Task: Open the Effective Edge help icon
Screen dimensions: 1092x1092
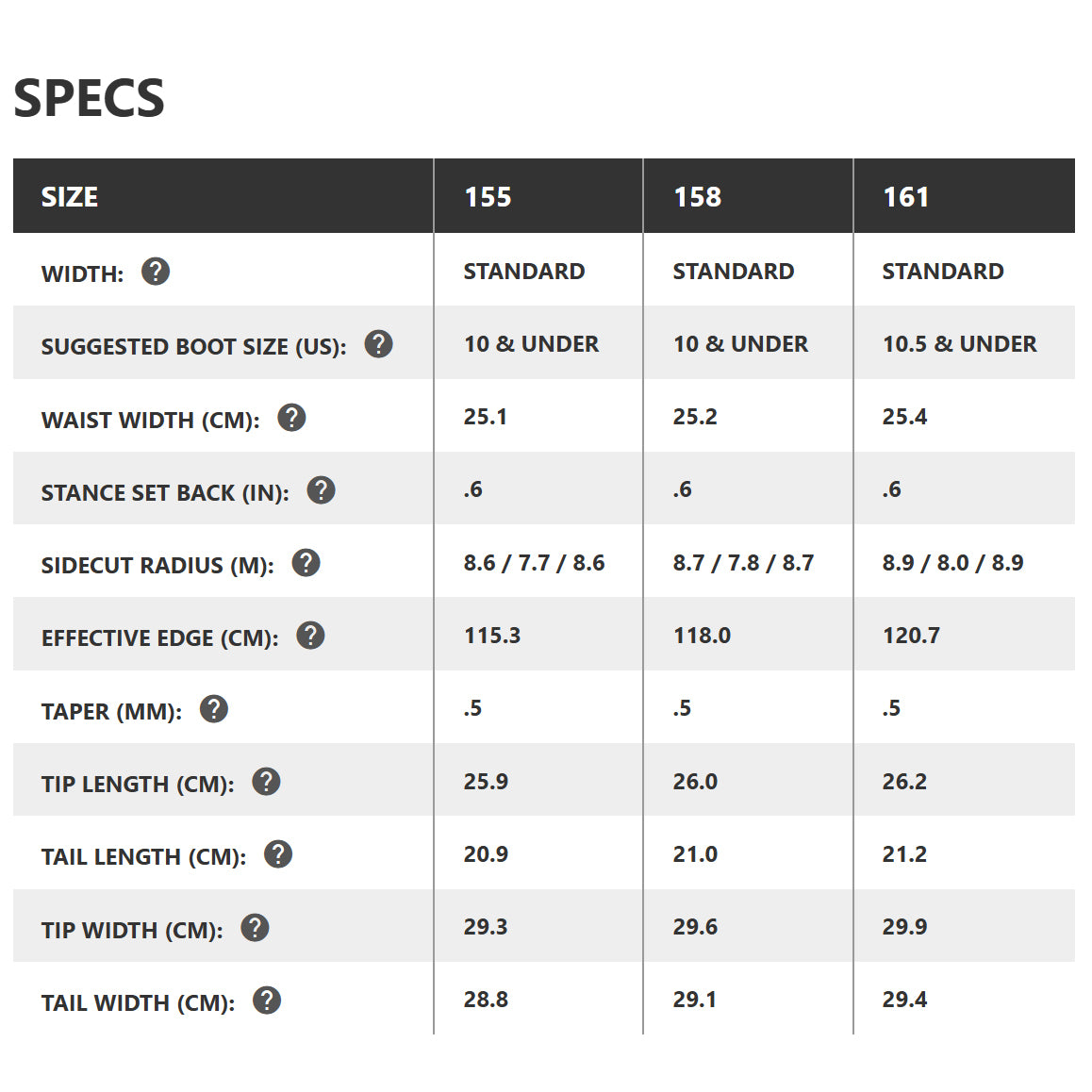Action: pos(310,636)
